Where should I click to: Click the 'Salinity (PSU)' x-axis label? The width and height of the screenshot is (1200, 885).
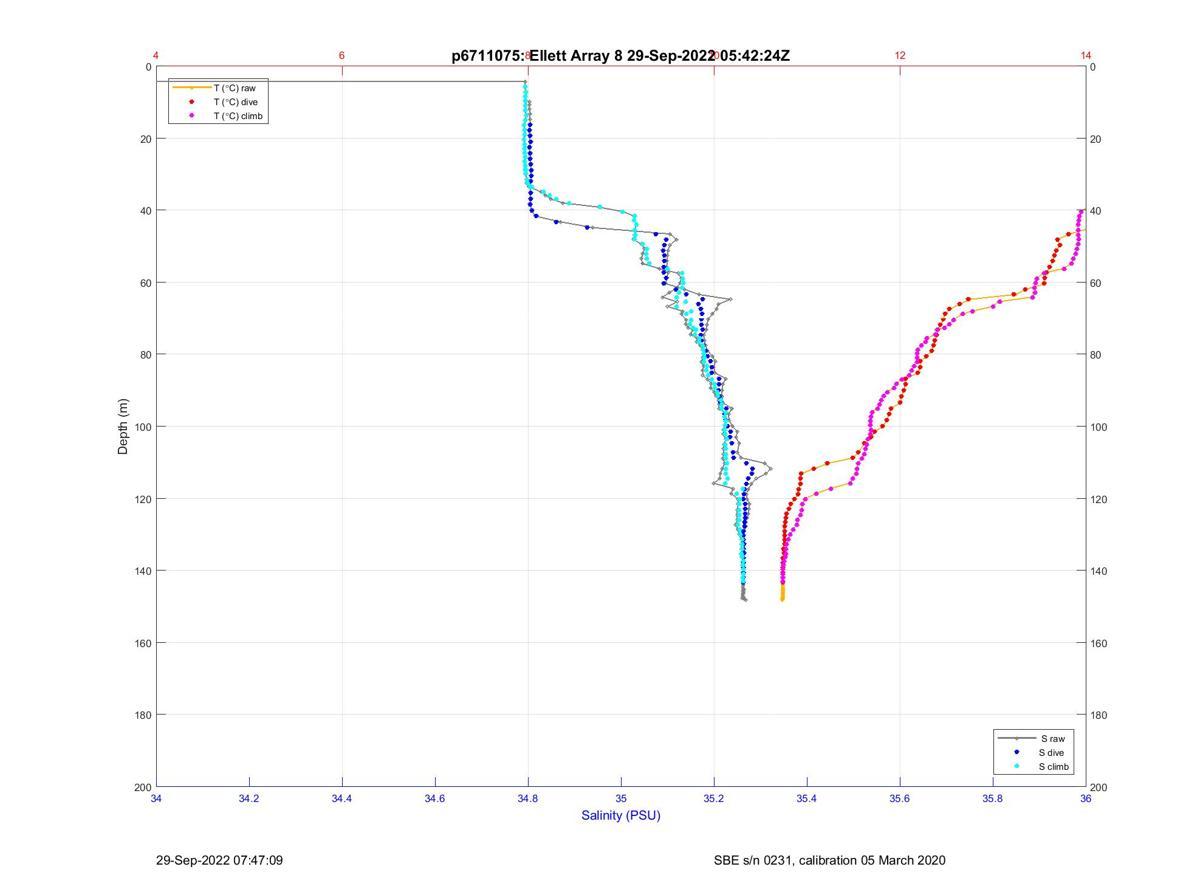coord(621,815)
